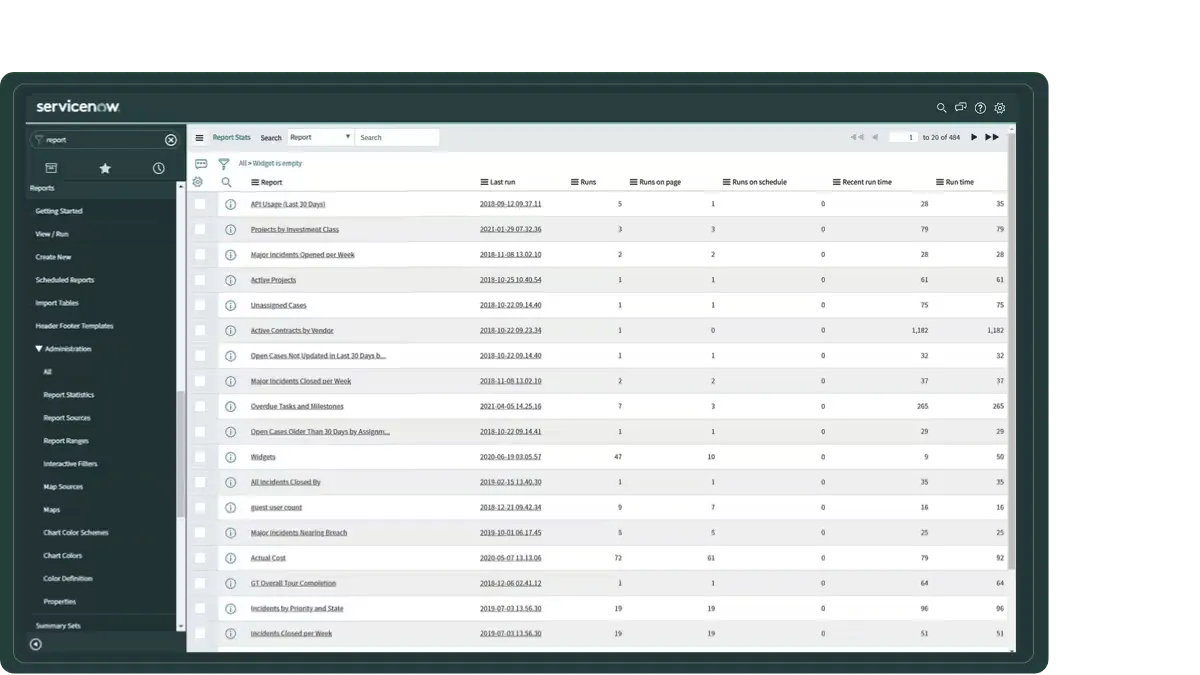Open Recent run time column menu
Viewport: 1200px width, 675px height.
(x=837, y=182)
